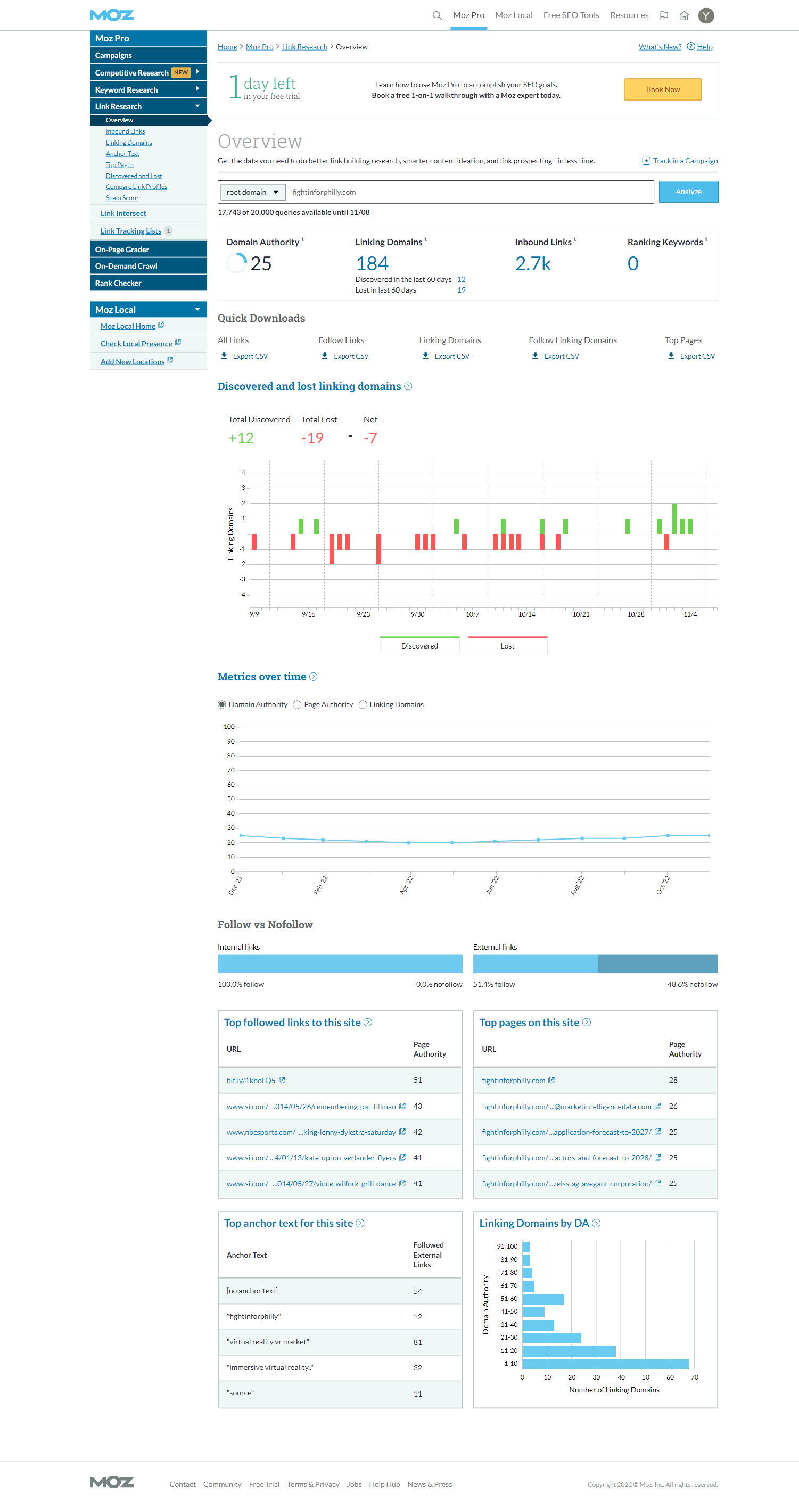Click Domain Authority info superscript icon
Viewport: 799px width, 1512px height.
pos(302,239)
